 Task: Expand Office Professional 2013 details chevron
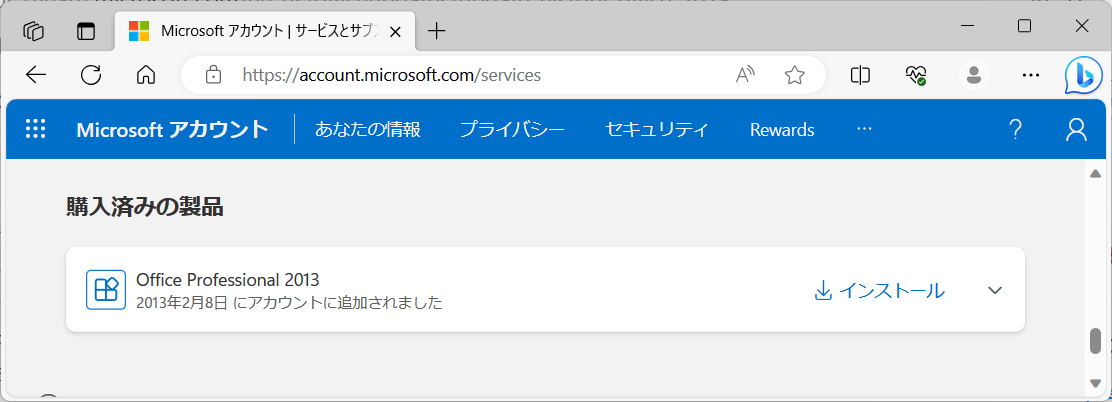click(x=995, y=290)
